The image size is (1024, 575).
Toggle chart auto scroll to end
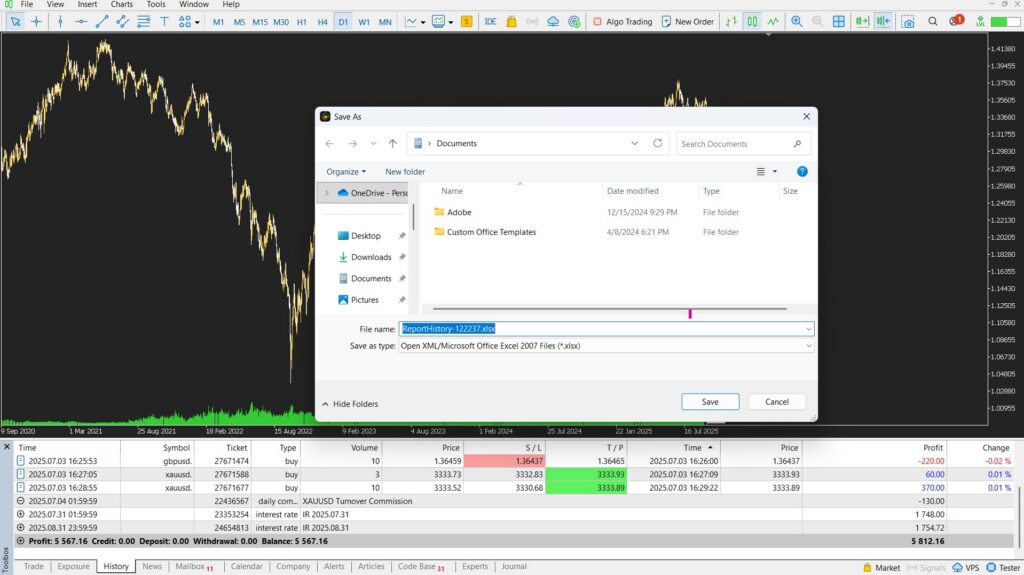pyautogui.click(x=862, y=22)
